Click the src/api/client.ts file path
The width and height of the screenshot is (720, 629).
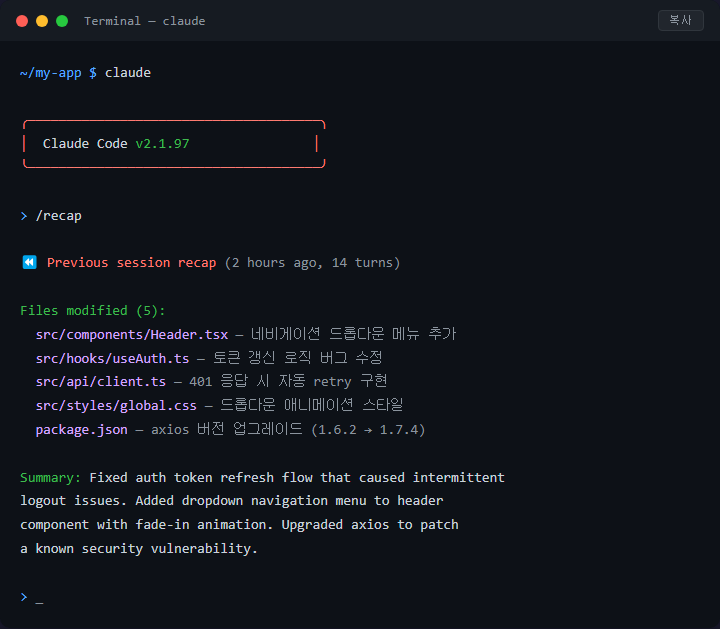click(101, 382)
